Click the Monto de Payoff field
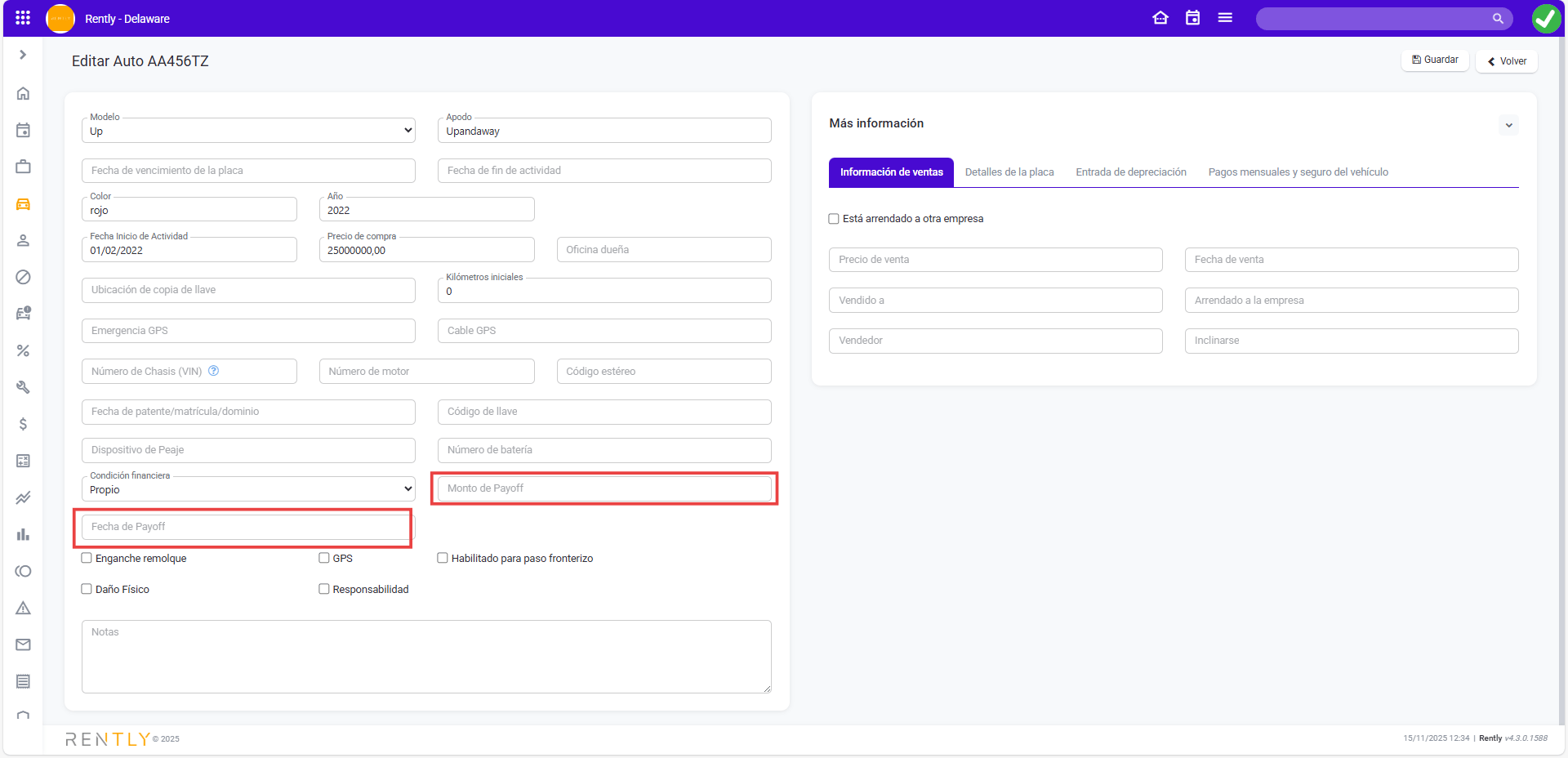This screenshot has width=1568, height=758. 604,488
